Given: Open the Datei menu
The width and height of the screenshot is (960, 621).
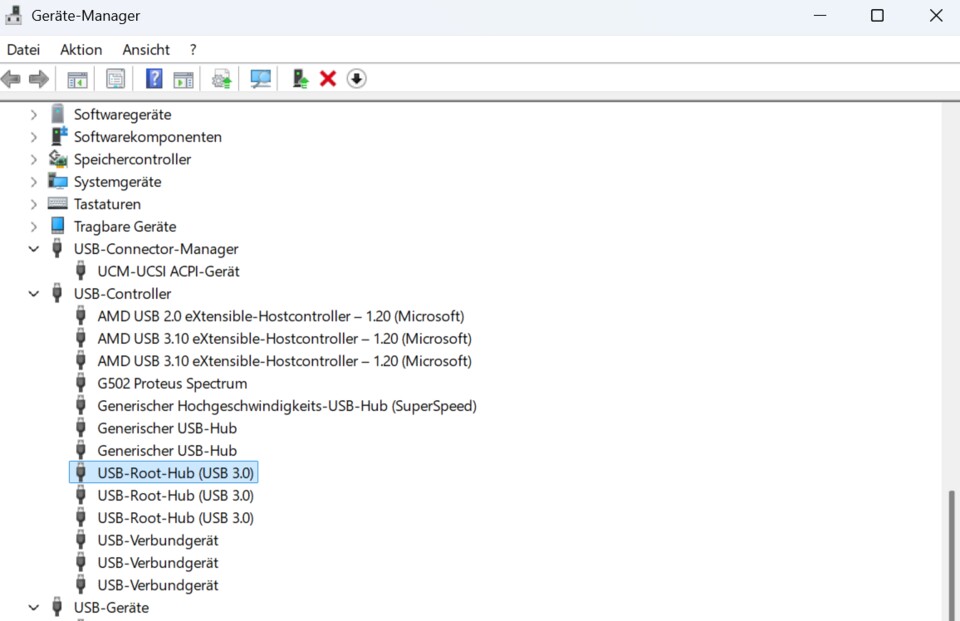Looking at the screenshot, I should [23, 49].
